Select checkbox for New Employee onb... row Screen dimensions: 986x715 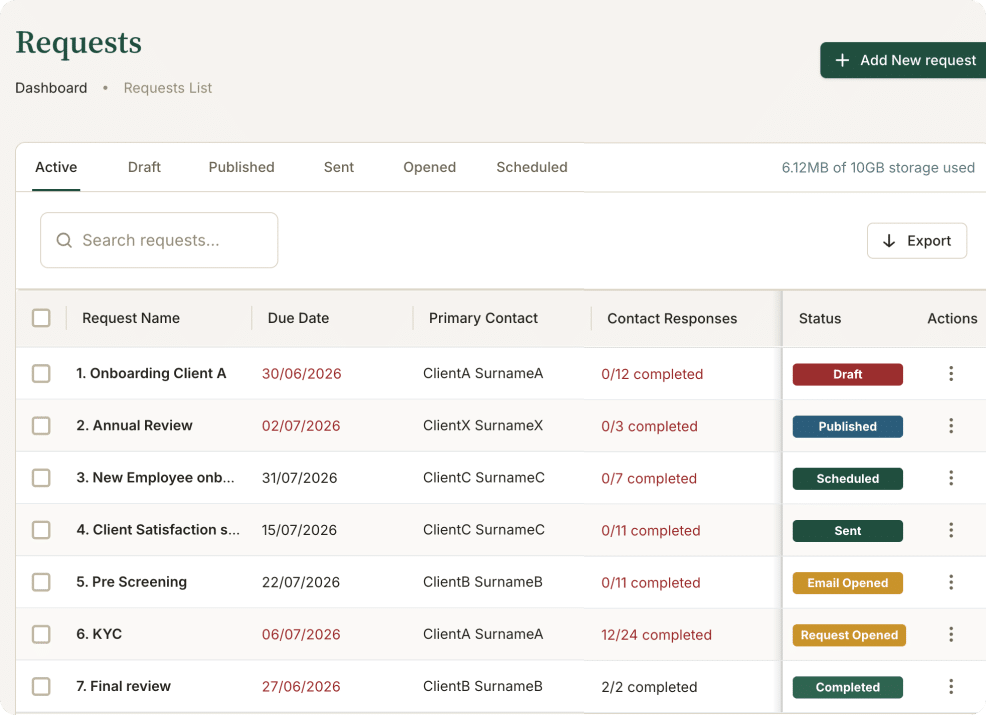(x=42, y=478)
